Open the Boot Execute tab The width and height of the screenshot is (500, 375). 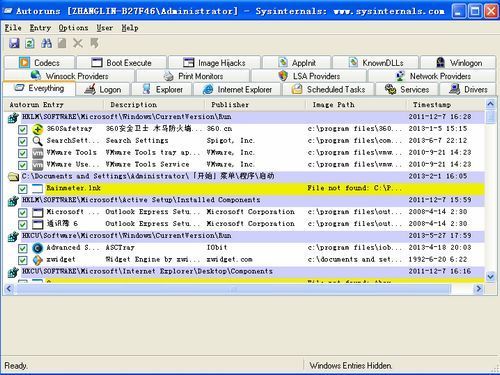click(122, 63)
